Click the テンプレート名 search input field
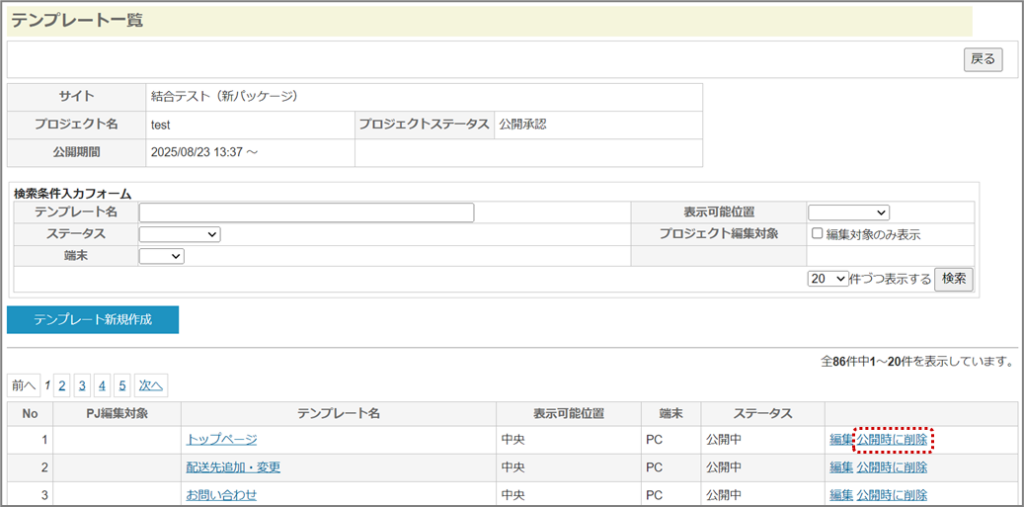The image size is (1024, 507). coord(306,212)
